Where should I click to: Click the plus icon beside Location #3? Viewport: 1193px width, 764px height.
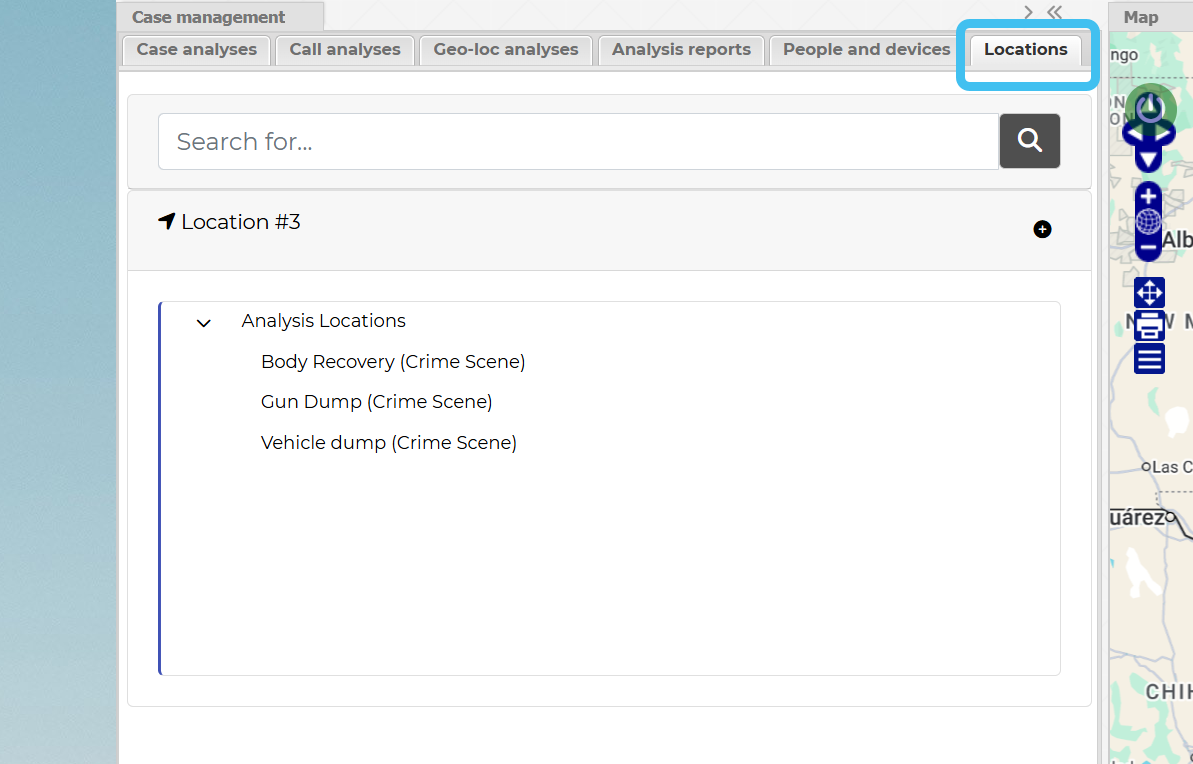coord(1042,230)
